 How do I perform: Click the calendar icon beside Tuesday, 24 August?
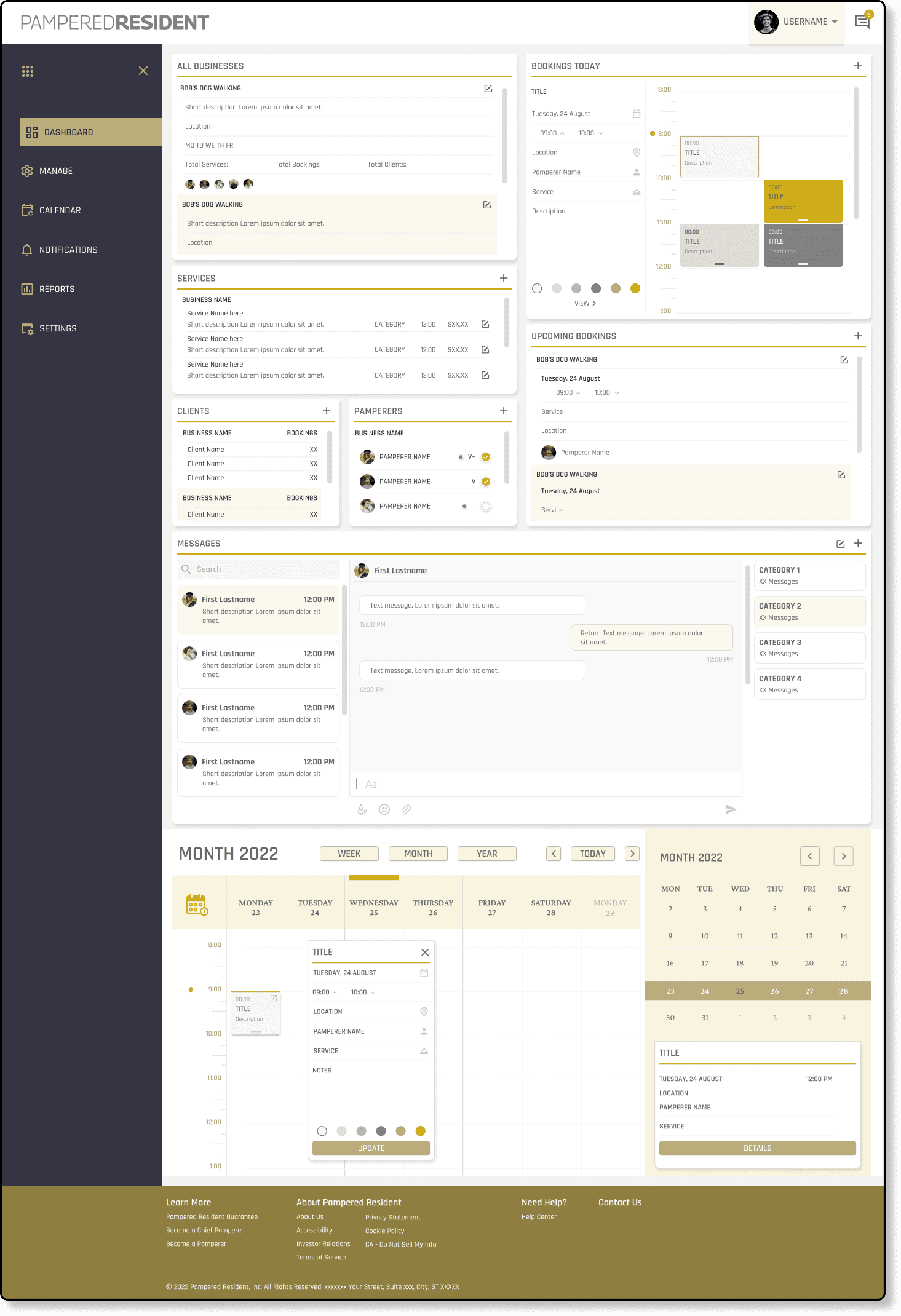pyautogui.click(x=637, y=114)
